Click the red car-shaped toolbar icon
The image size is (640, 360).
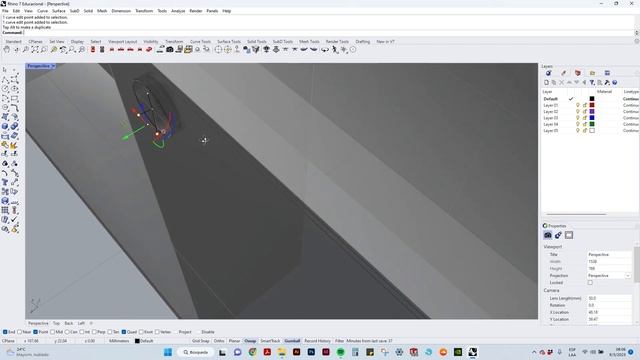pos(149,49)
